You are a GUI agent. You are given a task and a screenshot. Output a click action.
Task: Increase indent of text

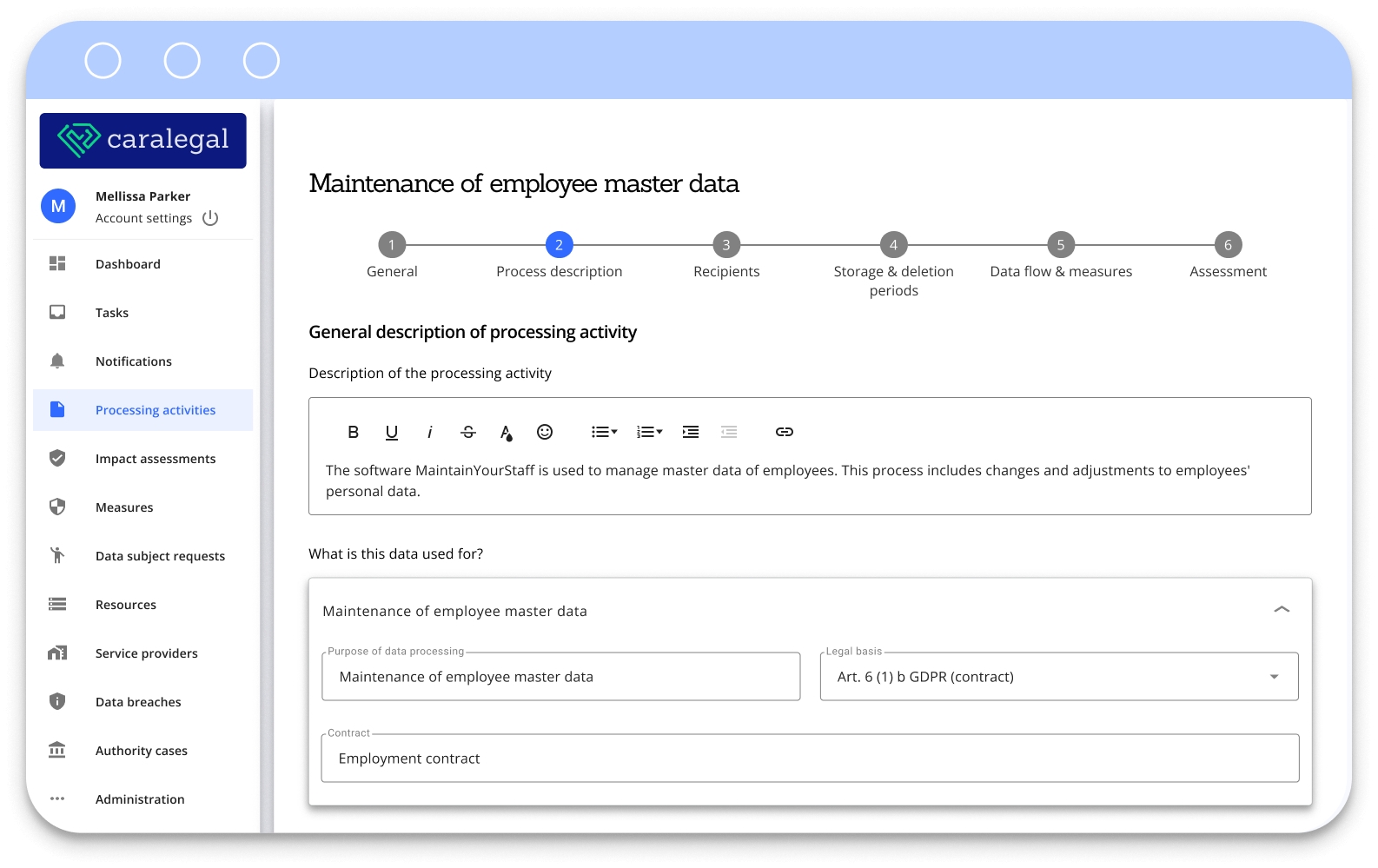[691, 432]
